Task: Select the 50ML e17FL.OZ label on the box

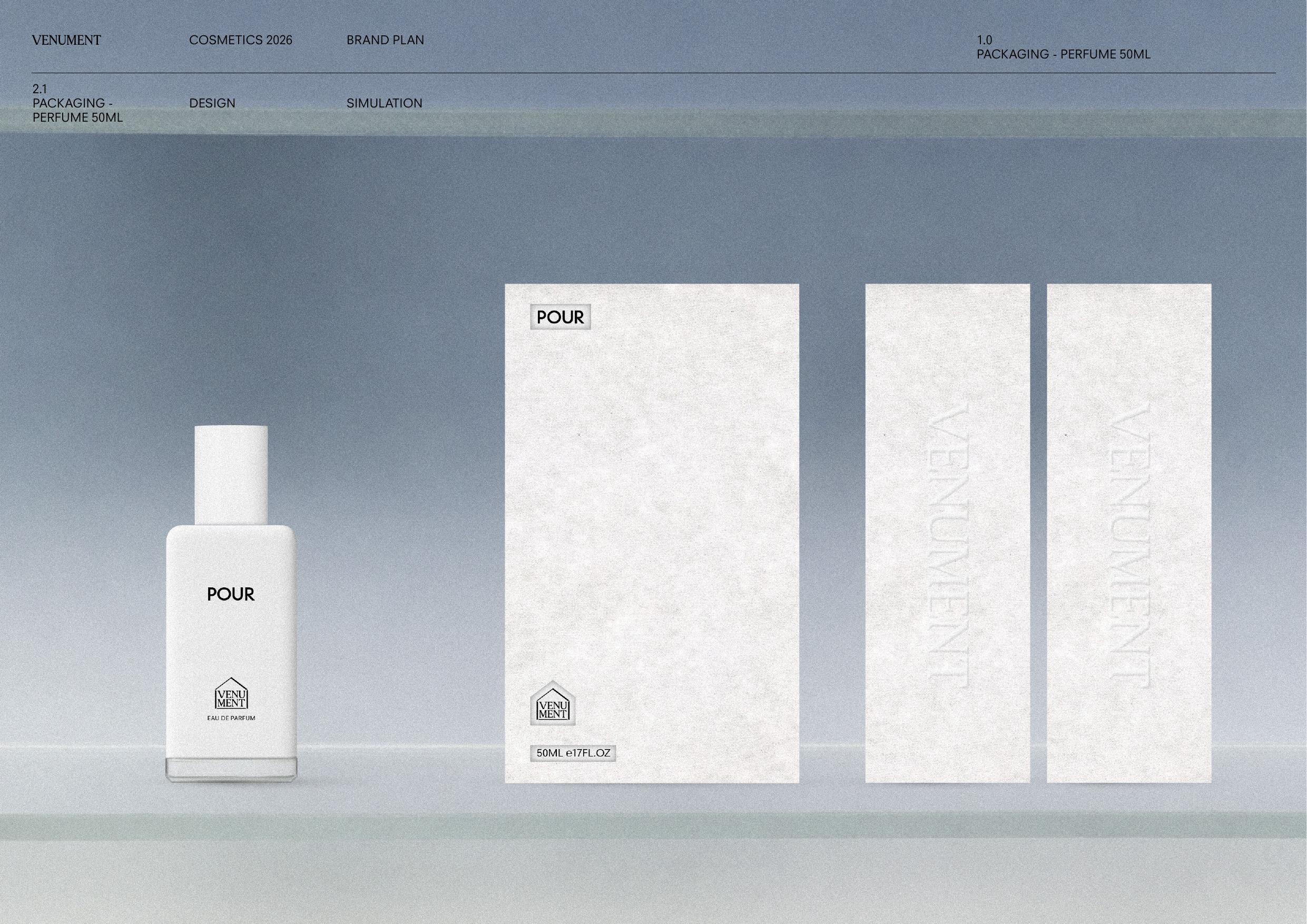Action: [573, 753]
